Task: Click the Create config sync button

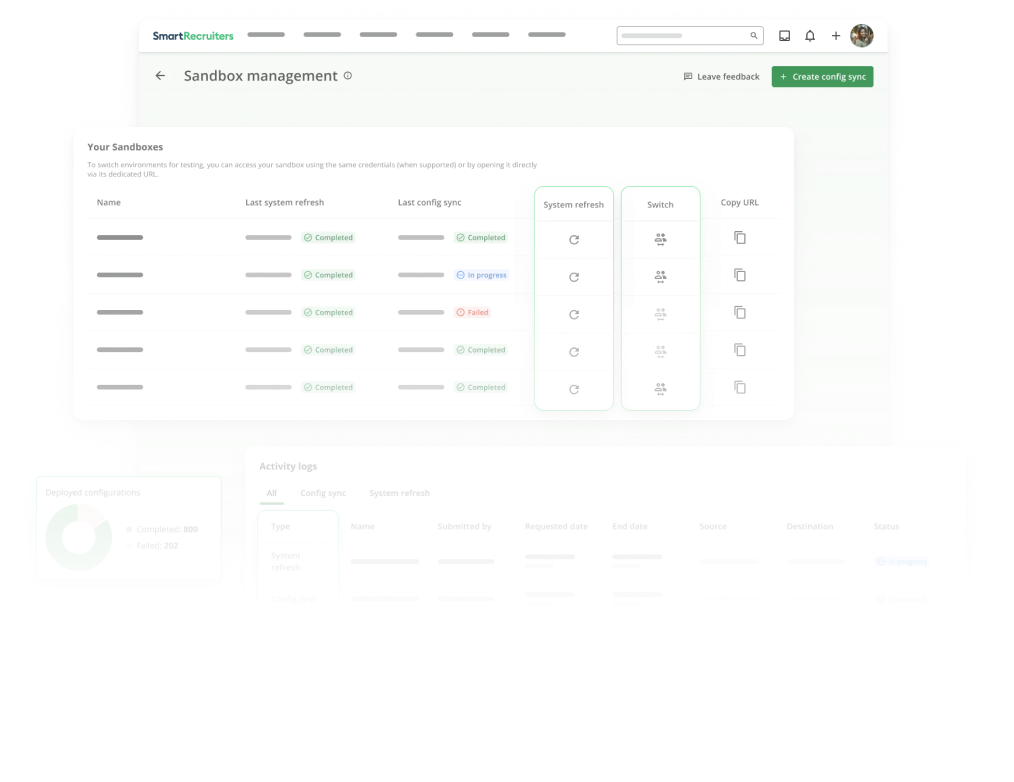Action: coord(822,76)
